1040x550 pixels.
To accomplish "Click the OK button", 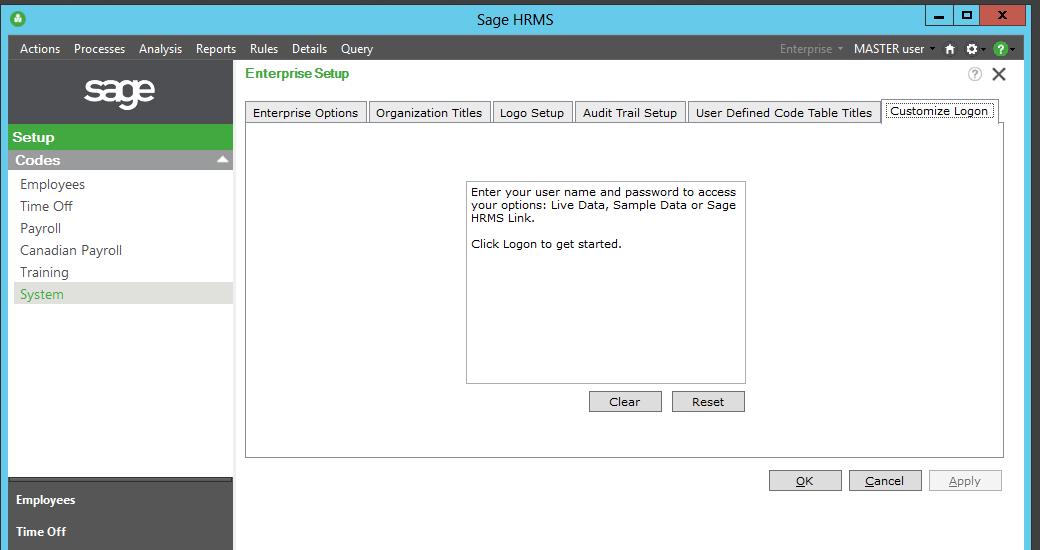I will (x=805, y=481).
